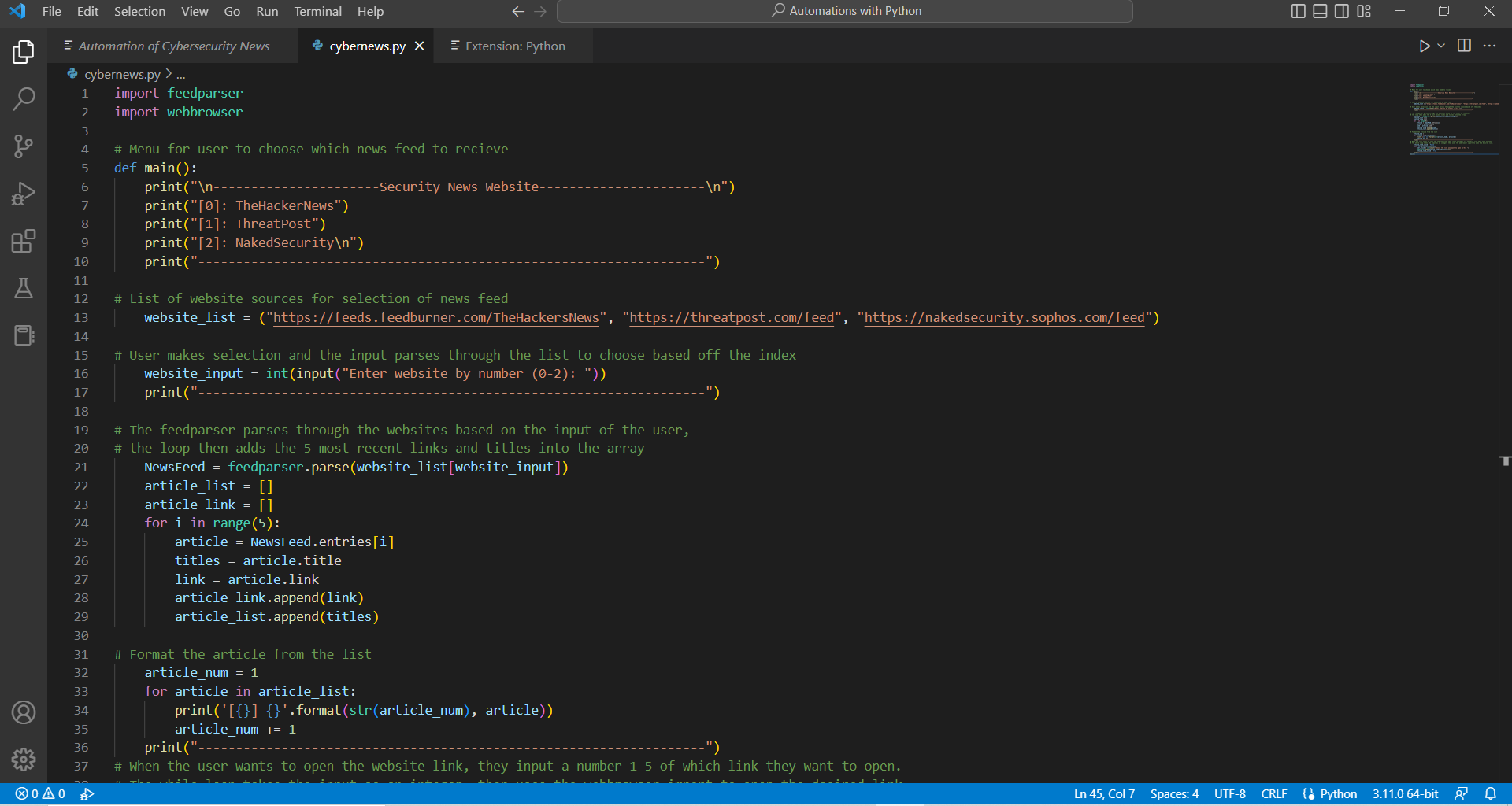Click 'article_link.append(link)' code line
This screenshot has height=806, width=1512.
pyautogui.click(x=269, y=597)
